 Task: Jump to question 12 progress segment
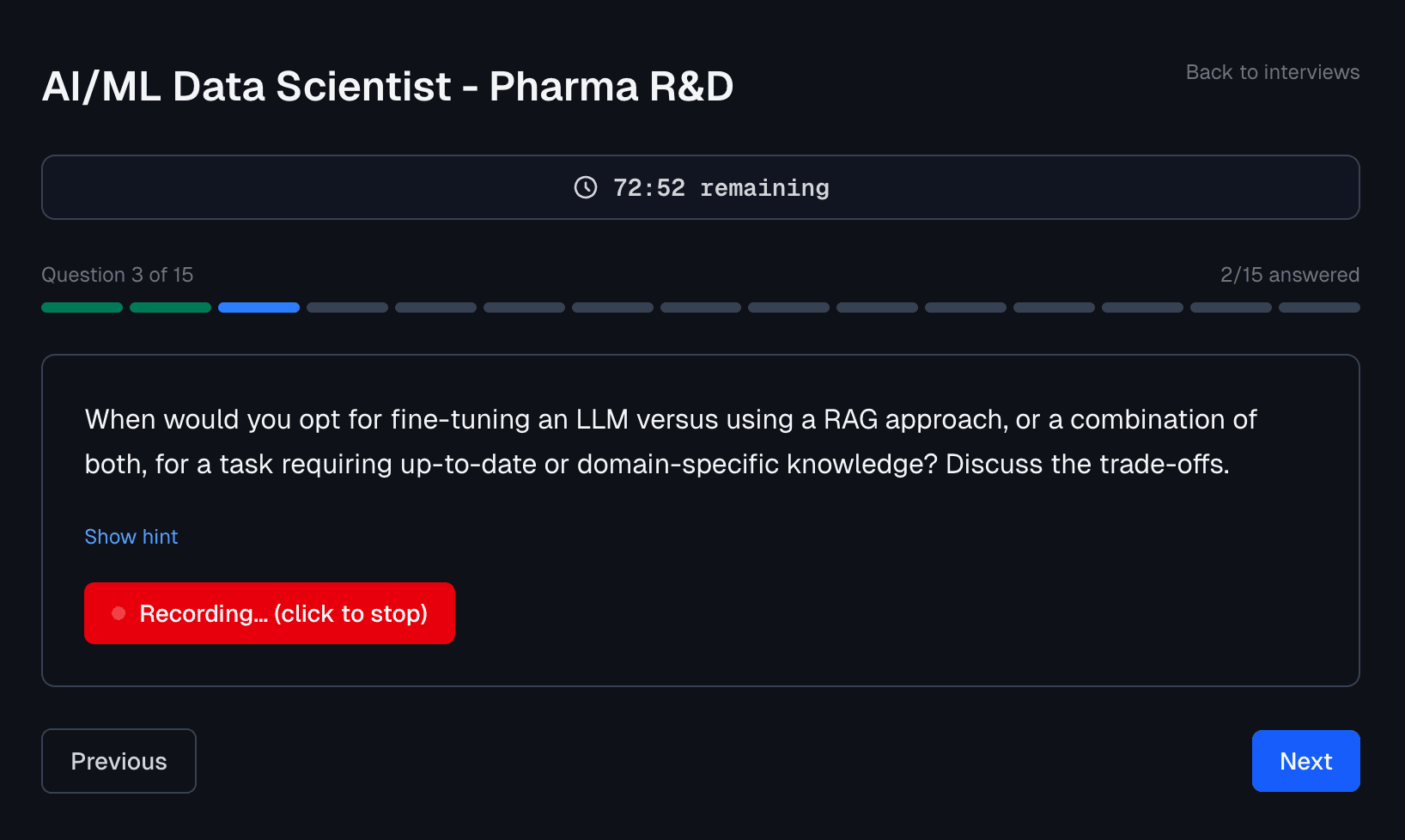click(x=1054, y=307)
